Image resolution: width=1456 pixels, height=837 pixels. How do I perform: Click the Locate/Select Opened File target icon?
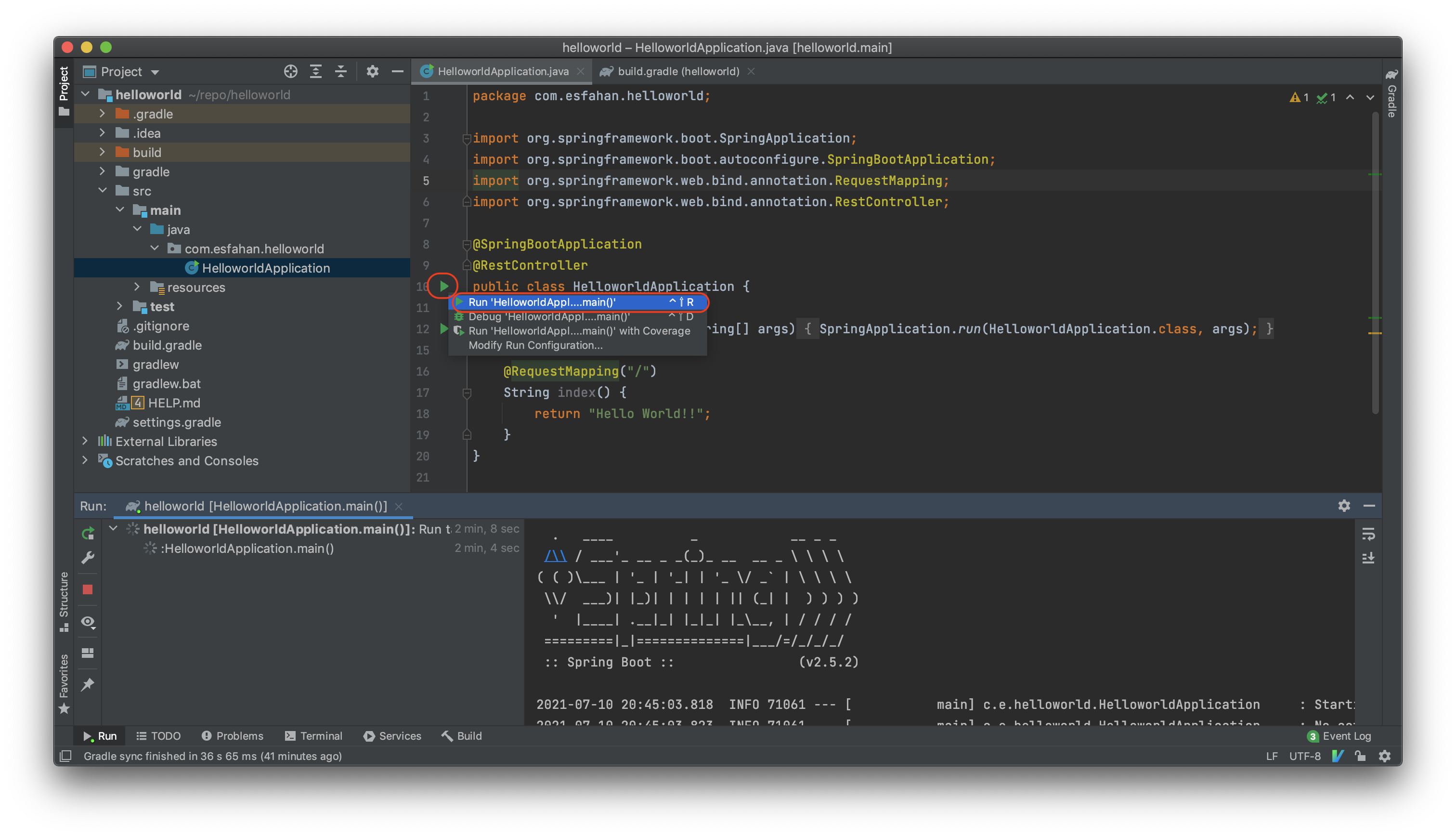click(291, 71)
